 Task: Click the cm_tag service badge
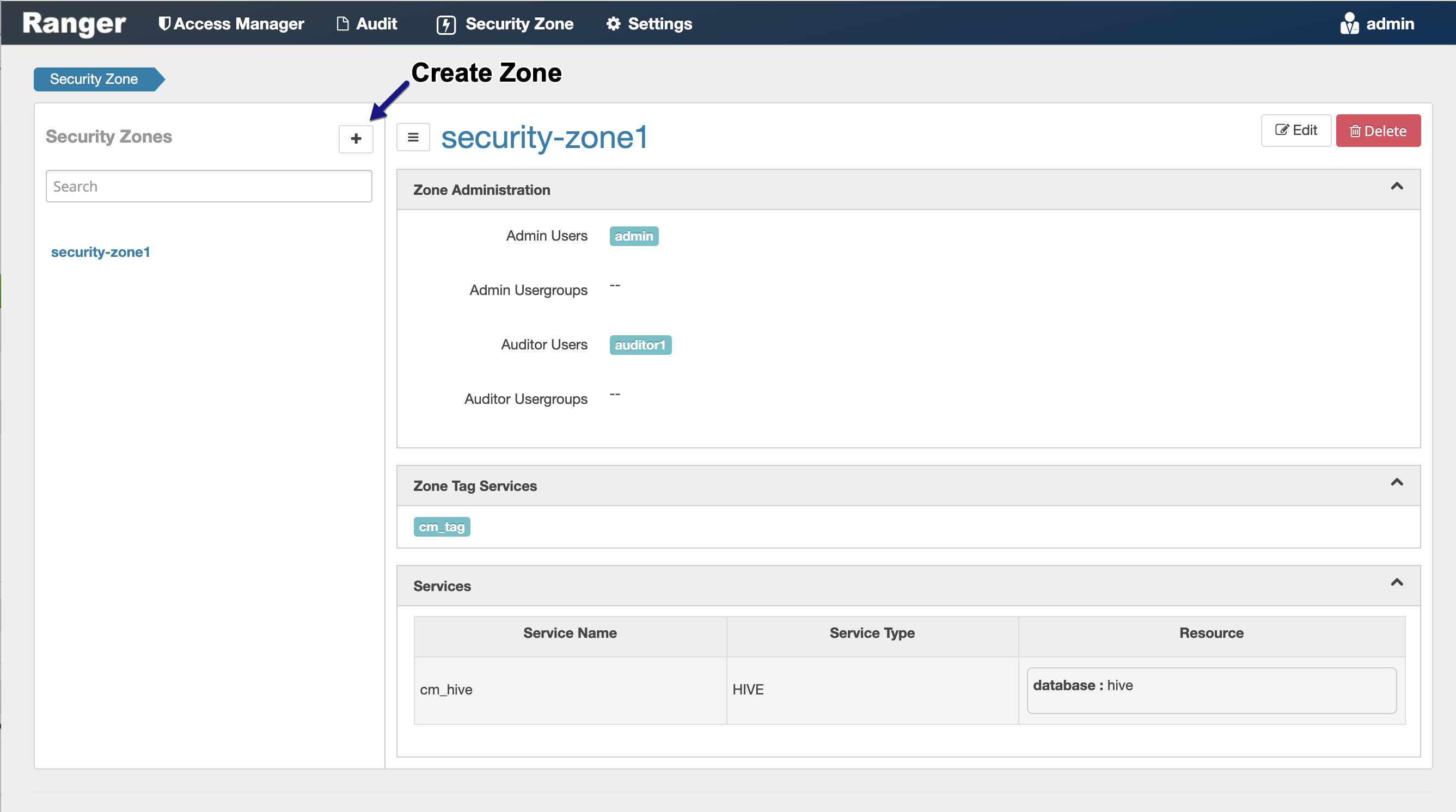point(442,527)
